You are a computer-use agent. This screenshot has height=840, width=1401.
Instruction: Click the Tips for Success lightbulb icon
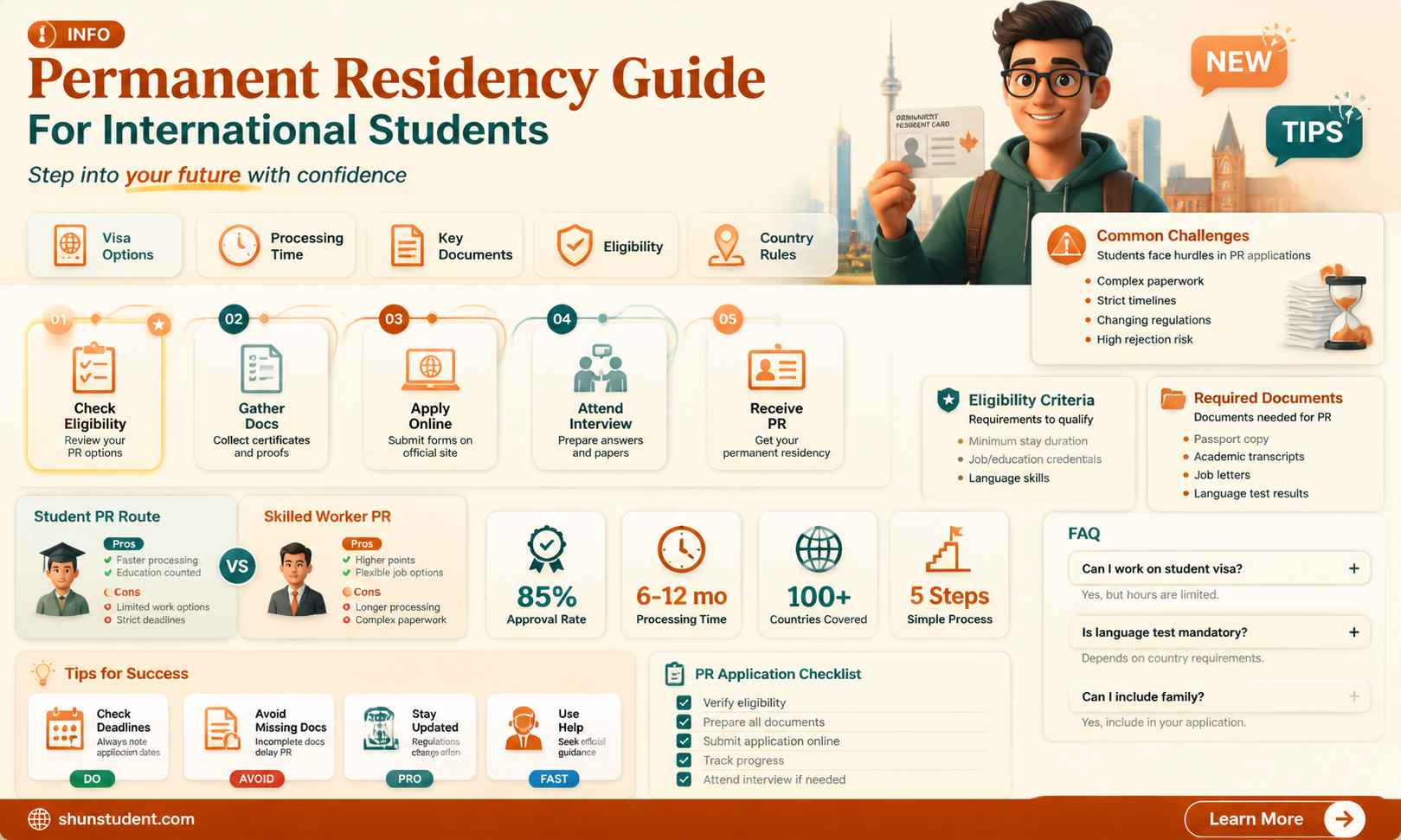pyautogui.click(x=42, y=673)
